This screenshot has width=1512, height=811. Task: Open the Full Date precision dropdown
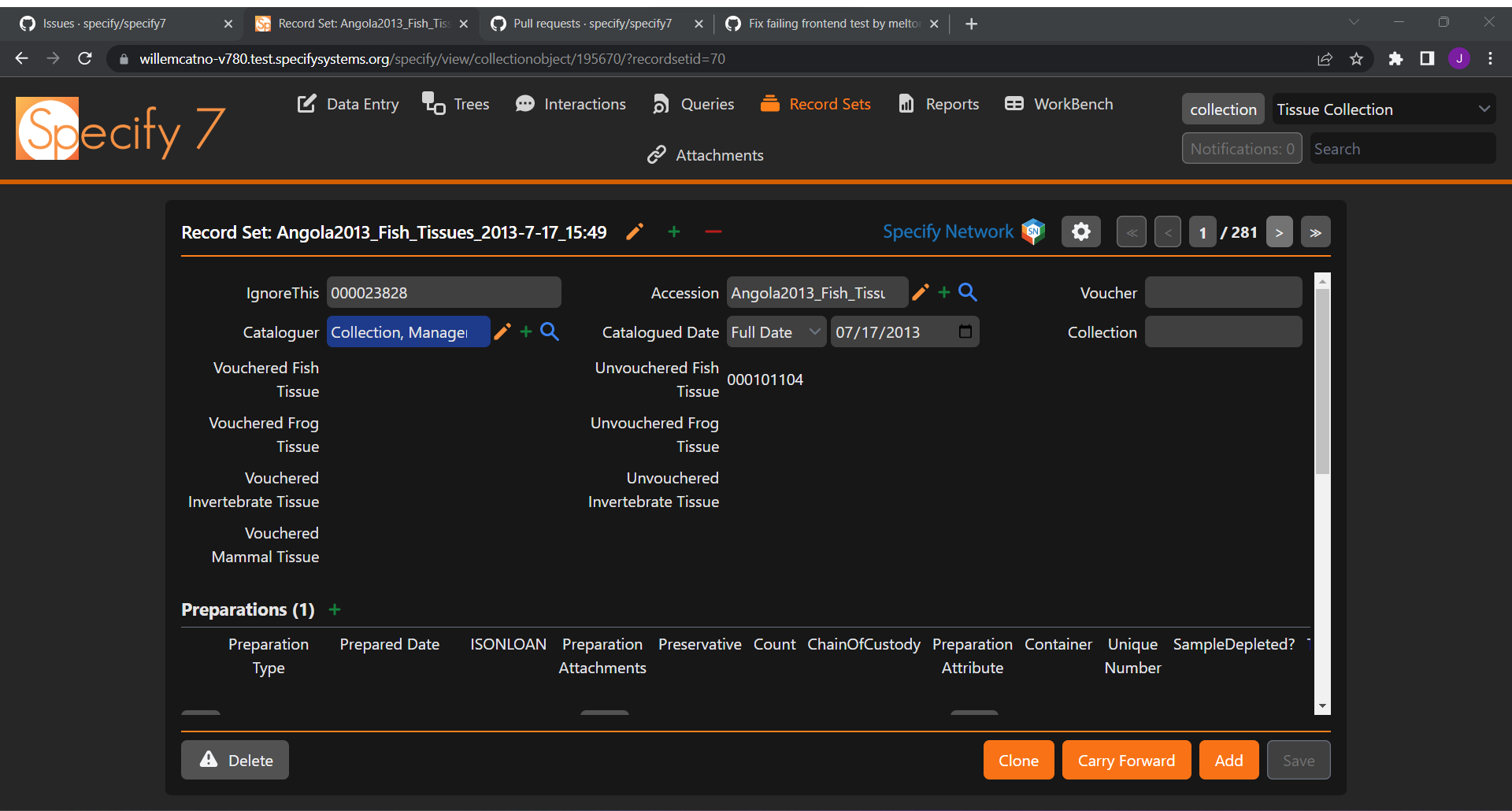[x=776, y=331]
